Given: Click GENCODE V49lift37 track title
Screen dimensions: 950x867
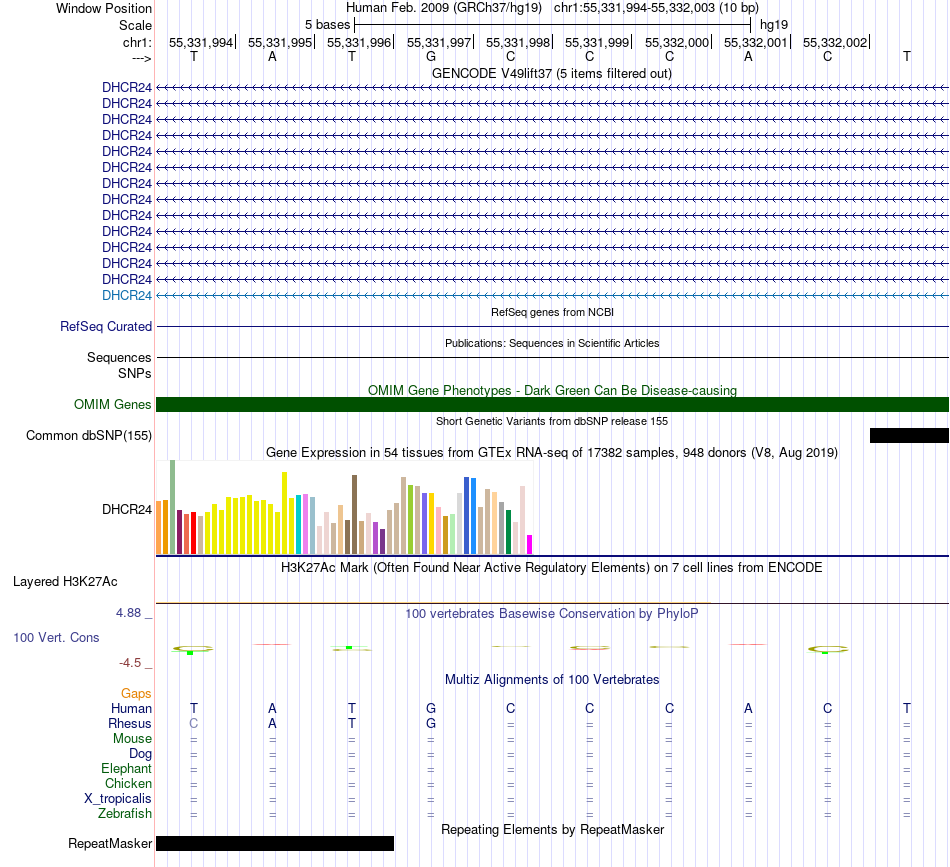Looking at the screenshot, I should tap(552, 73).
